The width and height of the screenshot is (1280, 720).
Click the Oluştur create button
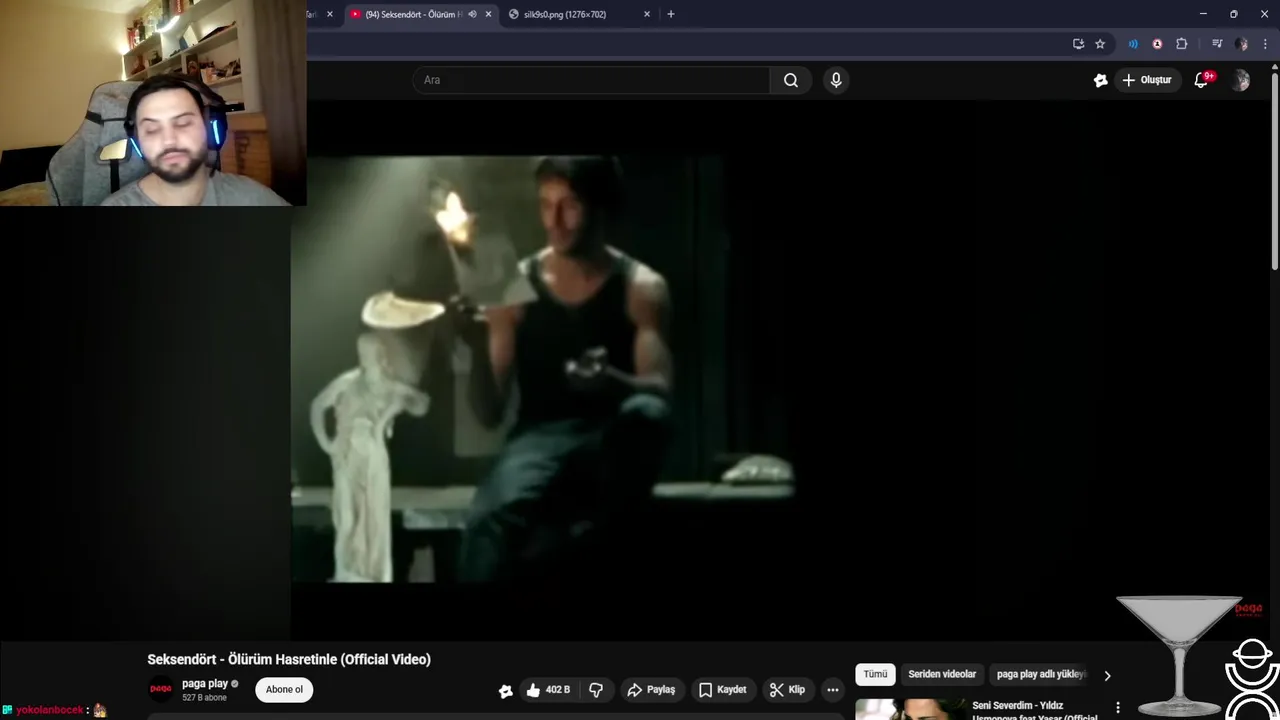[1146, 80]
